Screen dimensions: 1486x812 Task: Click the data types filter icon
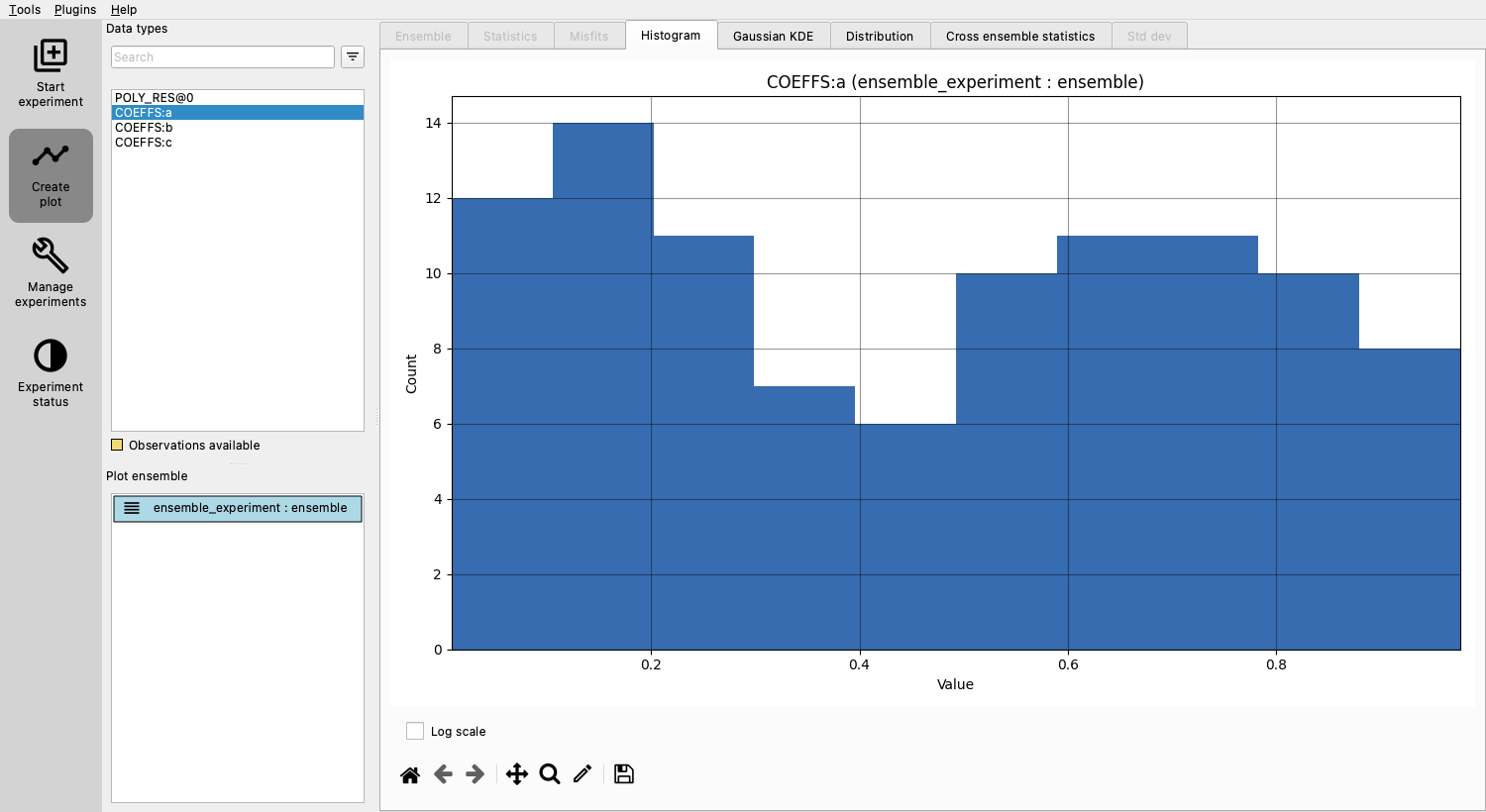pos(353,57)
